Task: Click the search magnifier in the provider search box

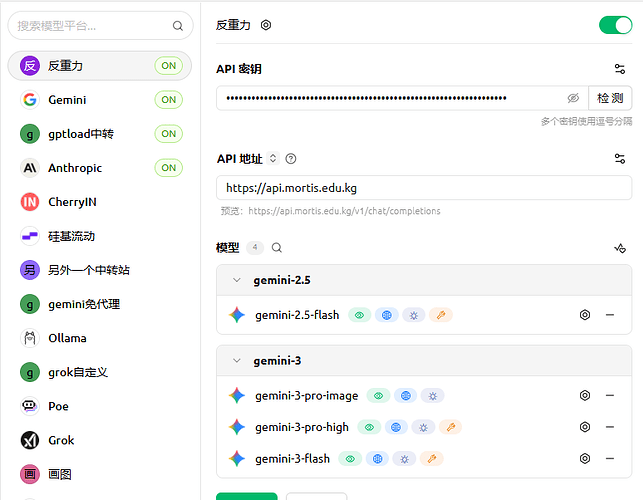Action: (x=178, y=26)
